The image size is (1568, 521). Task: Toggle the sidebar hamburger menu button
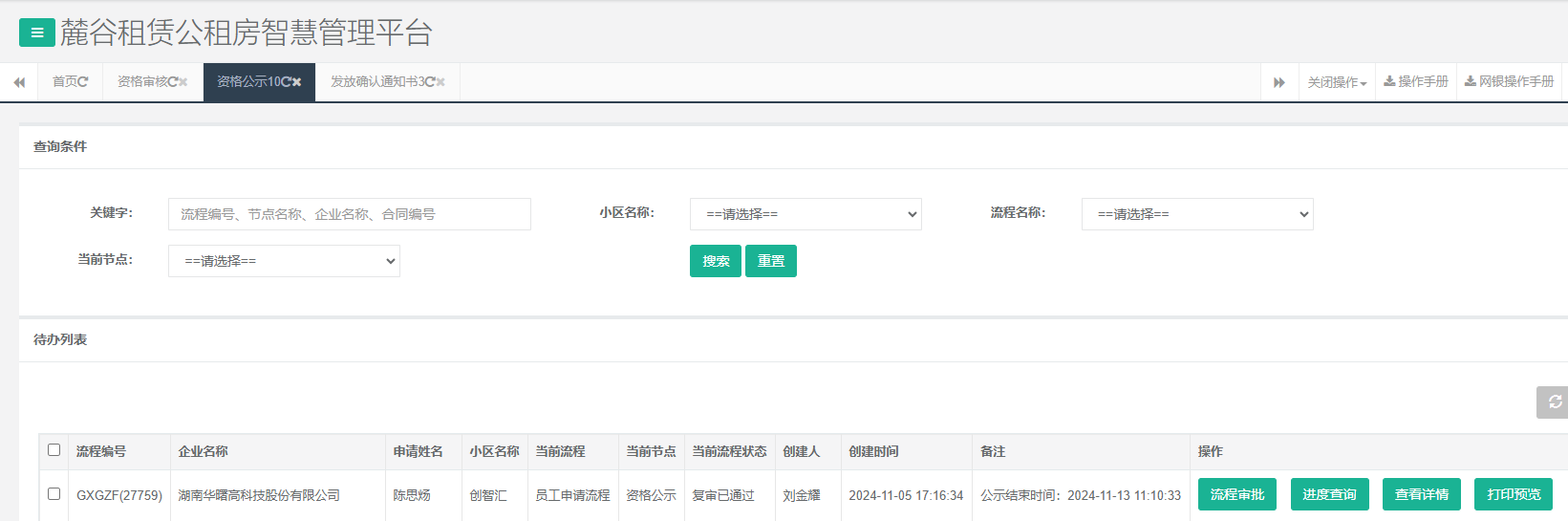[x=36, y=33]
